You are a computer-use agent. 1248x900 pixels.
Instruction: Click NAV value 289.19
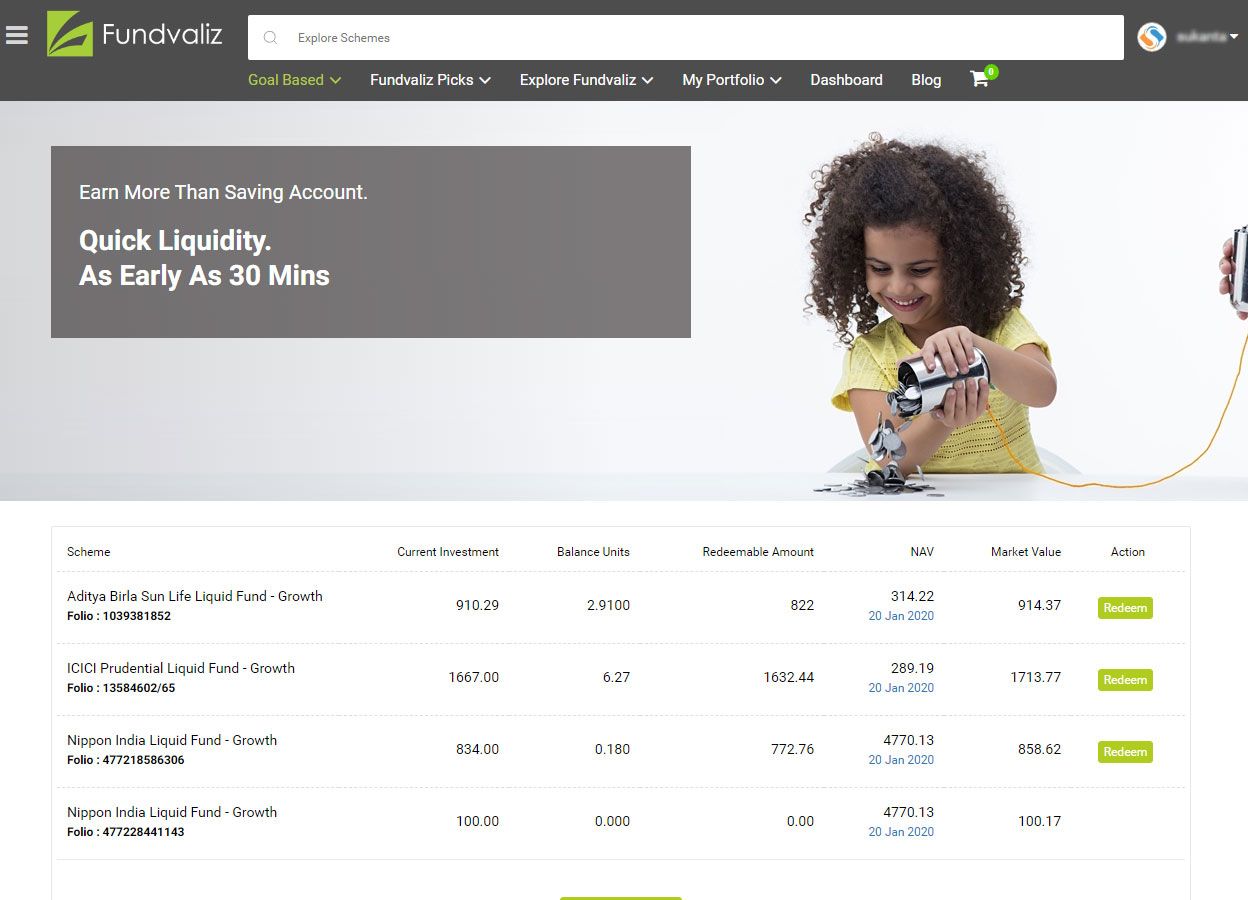coord(912,668)
